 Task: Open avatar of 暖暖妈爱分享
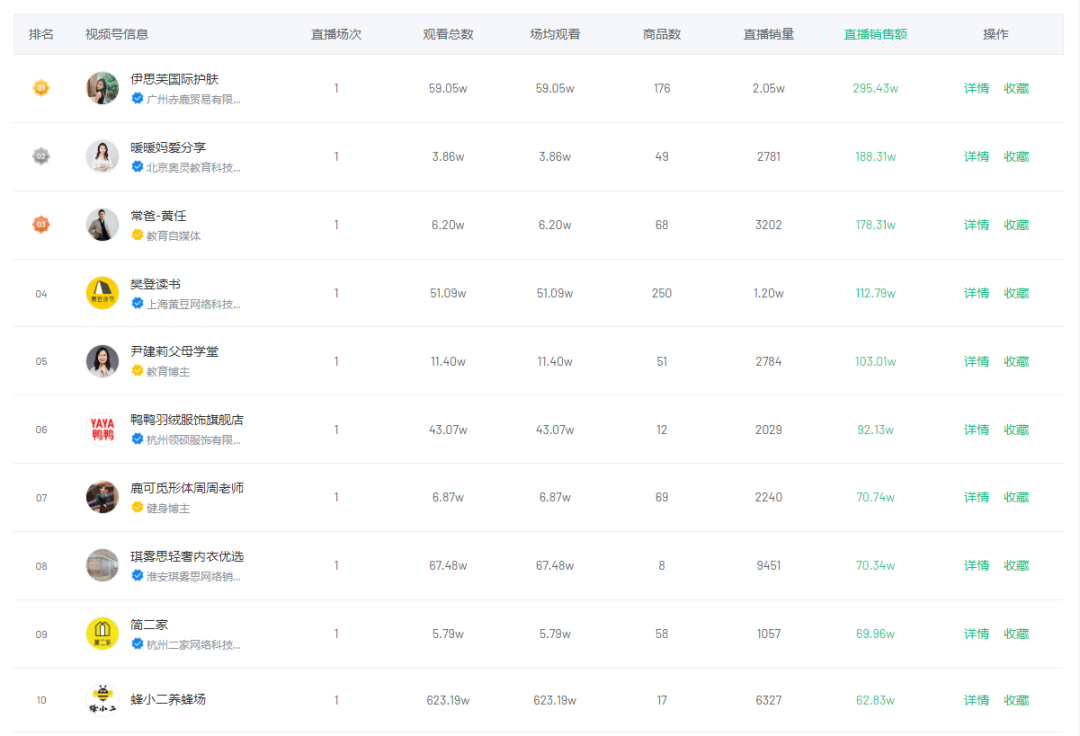coord(102,156)
